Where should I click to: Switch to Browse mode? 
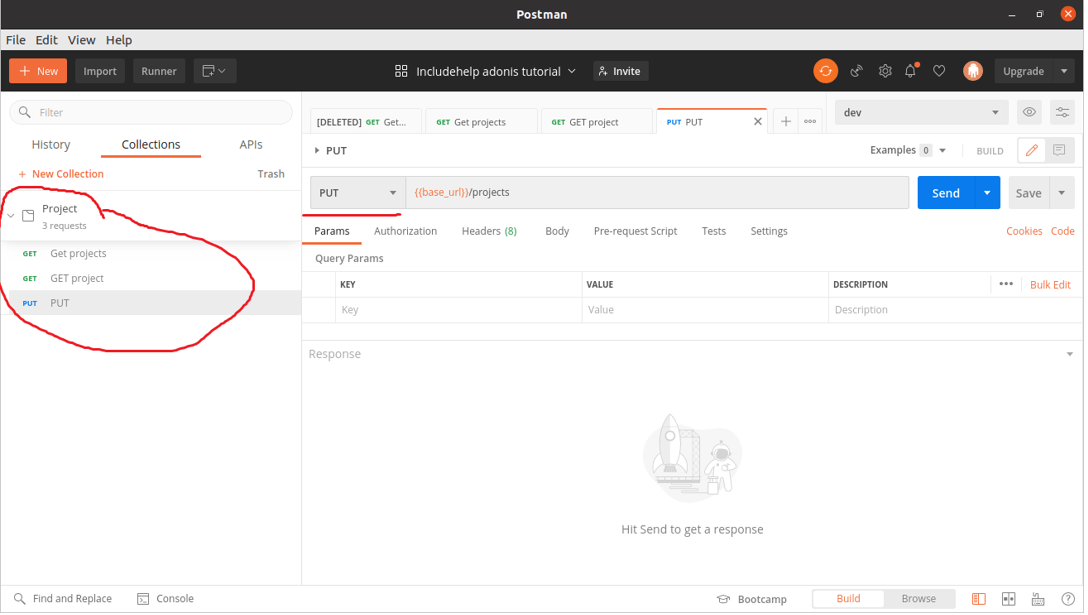(919, 598)
